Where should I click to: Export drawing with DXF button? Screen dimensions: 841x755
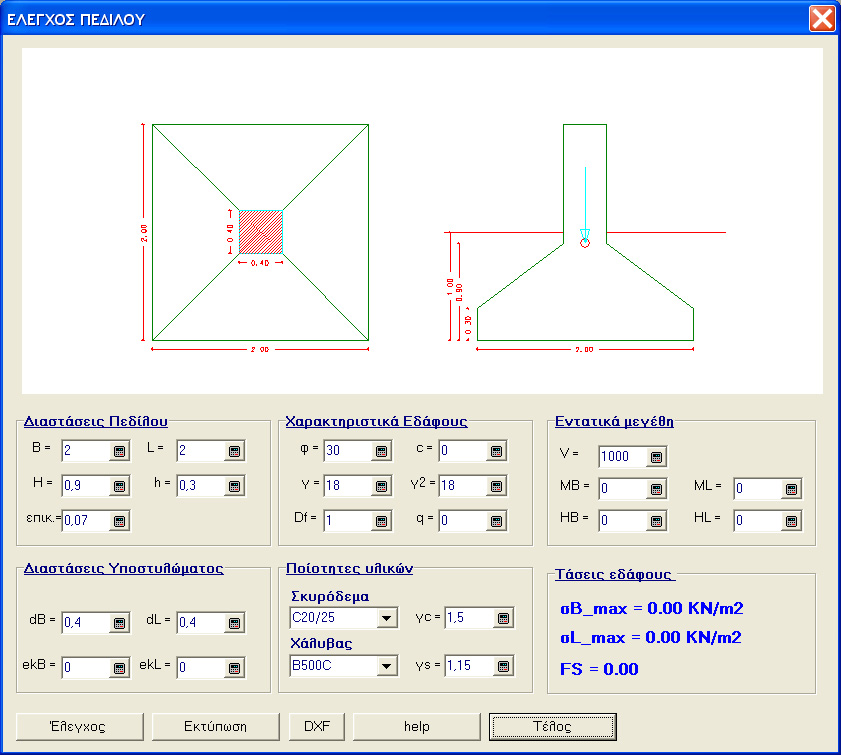(x=317, y=727)
